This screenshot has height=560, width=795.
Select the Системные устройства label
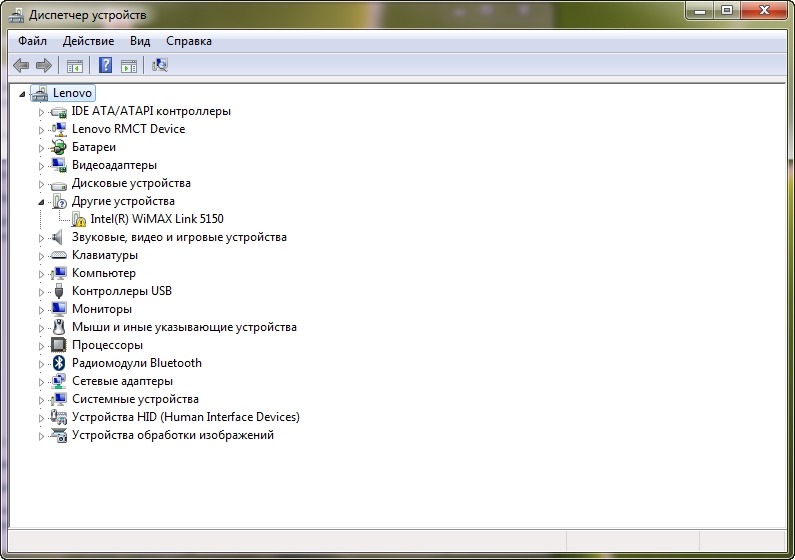click(135, 399)
